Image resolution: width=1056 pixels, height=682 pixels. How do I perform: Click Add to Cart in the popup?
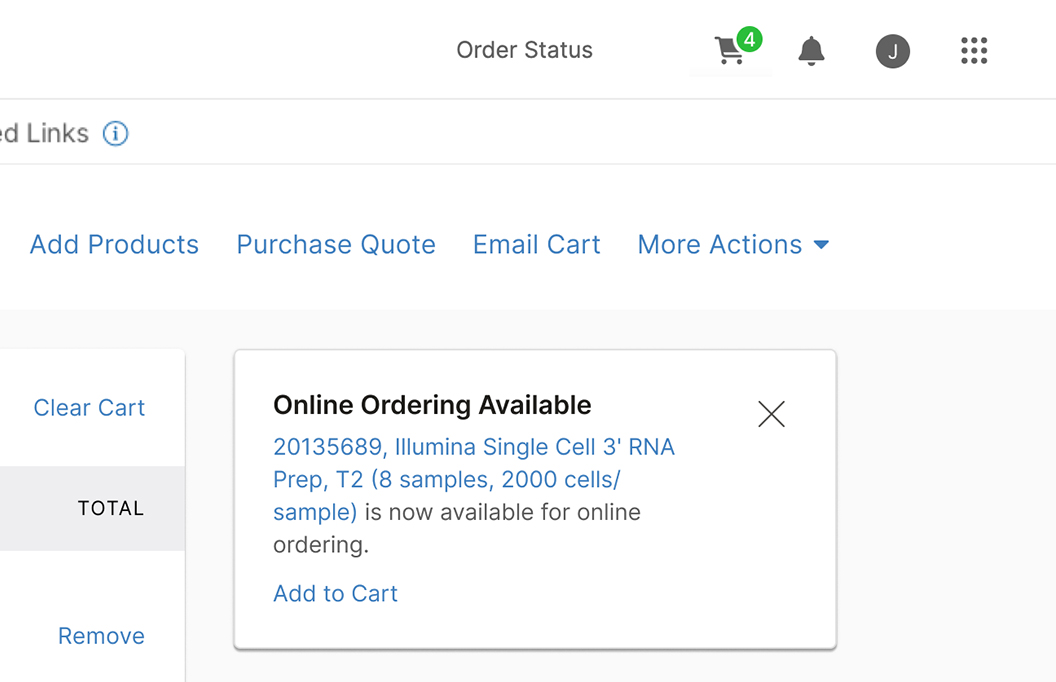click(335, 594)
